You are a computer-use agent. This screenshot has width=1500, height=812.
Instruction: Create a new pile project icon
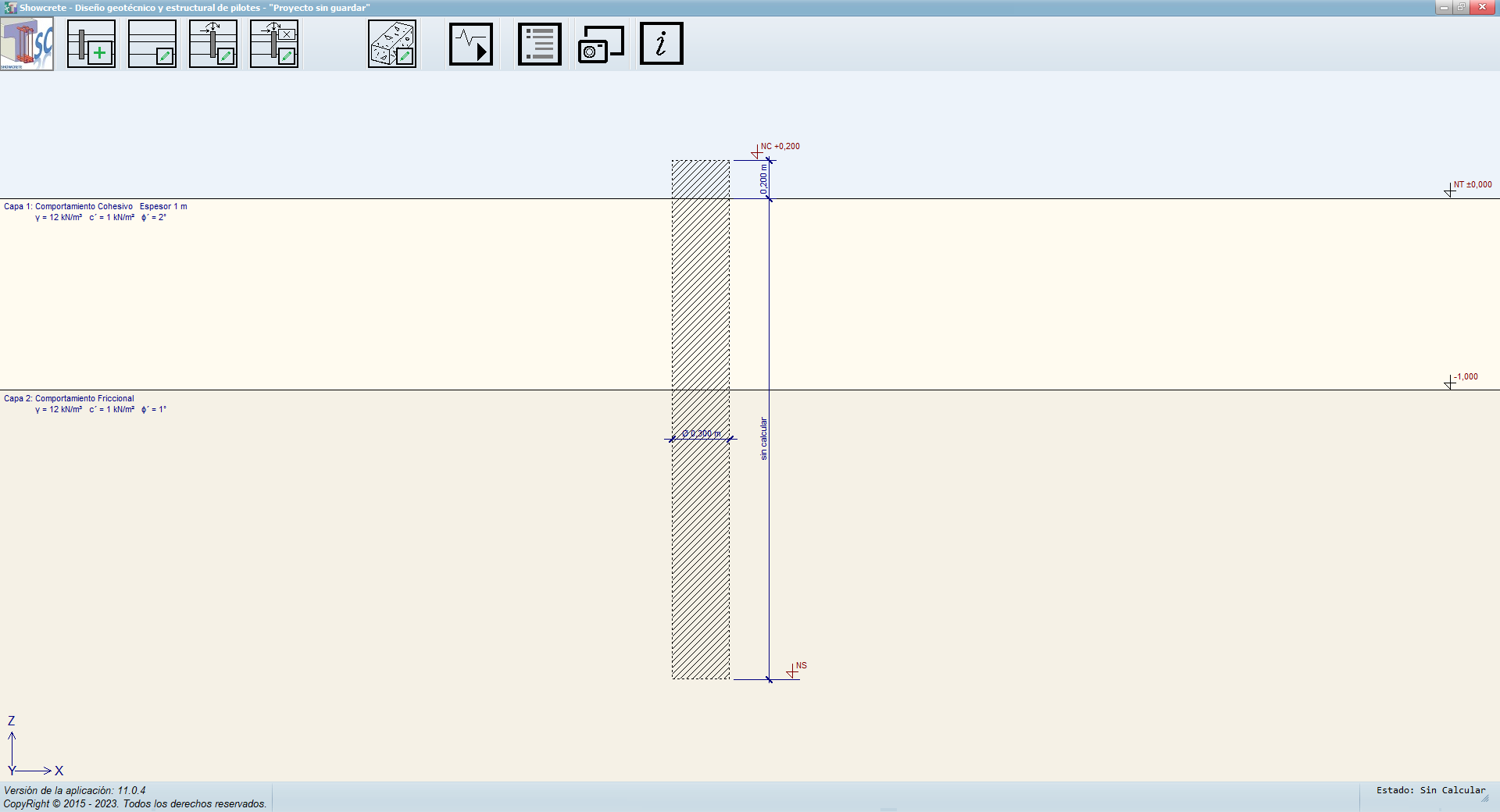click(x=91, y=45)
